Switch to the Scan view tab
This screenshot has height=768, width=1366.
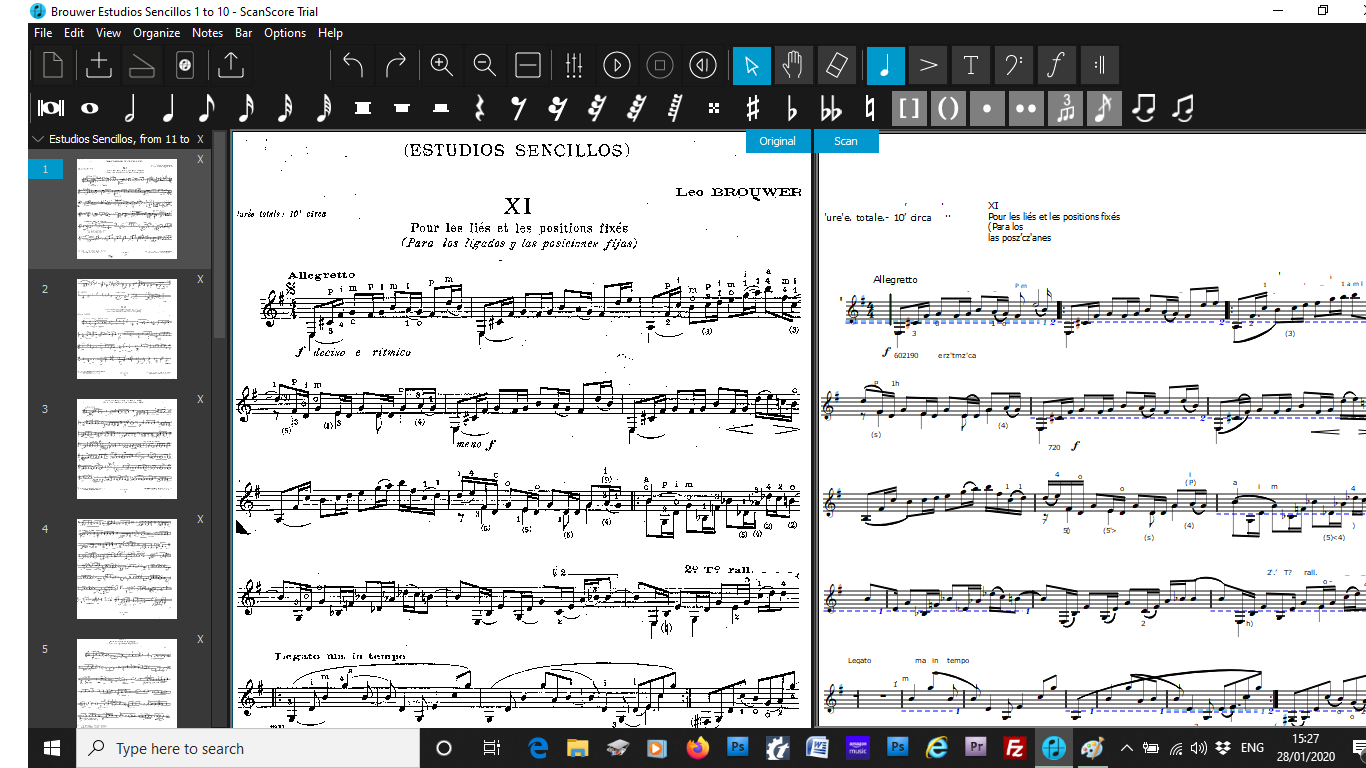pos(846,141)
